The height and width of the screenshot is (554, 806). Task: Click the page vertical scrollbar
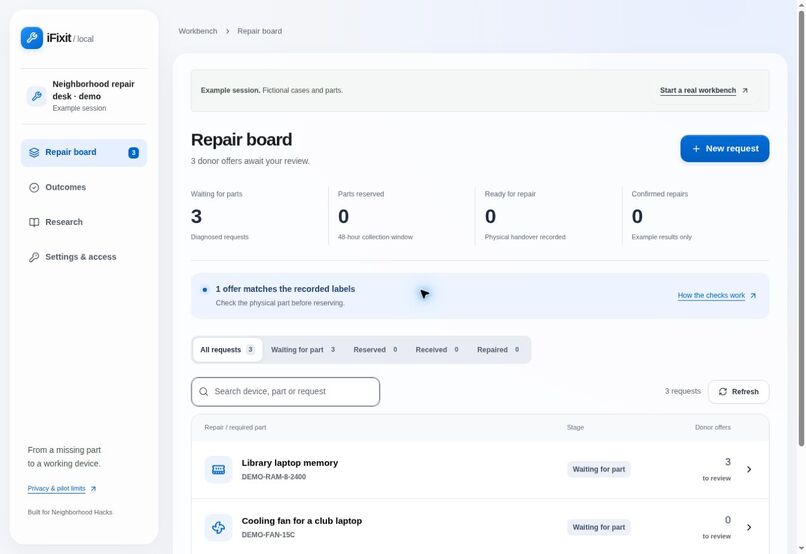801,228
